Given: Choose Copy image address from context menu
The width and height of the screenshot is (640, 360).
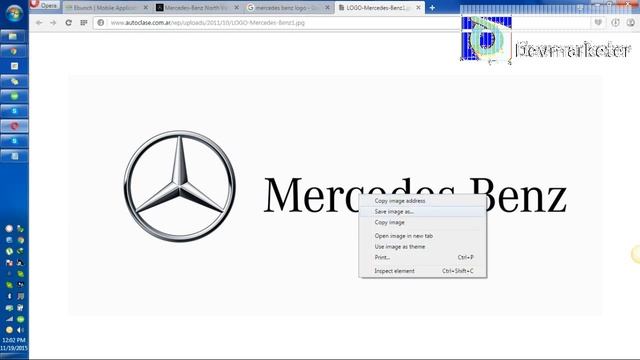Looking at the screenshot, I should pos(422,201).
